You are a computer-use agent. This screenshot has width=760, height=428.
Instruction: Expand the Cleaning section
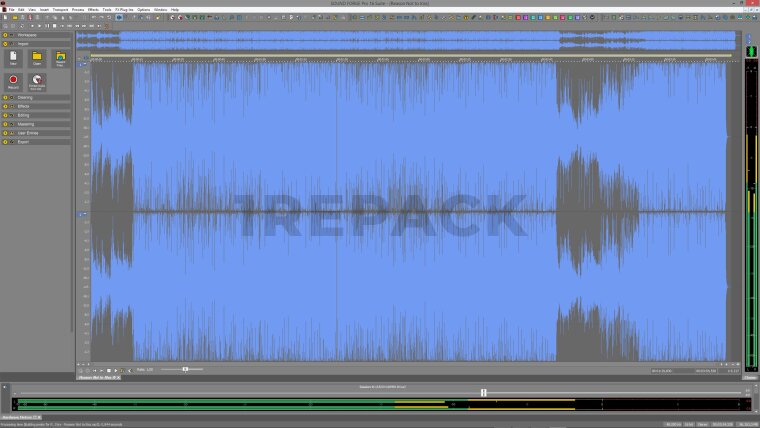click(24, 97)
